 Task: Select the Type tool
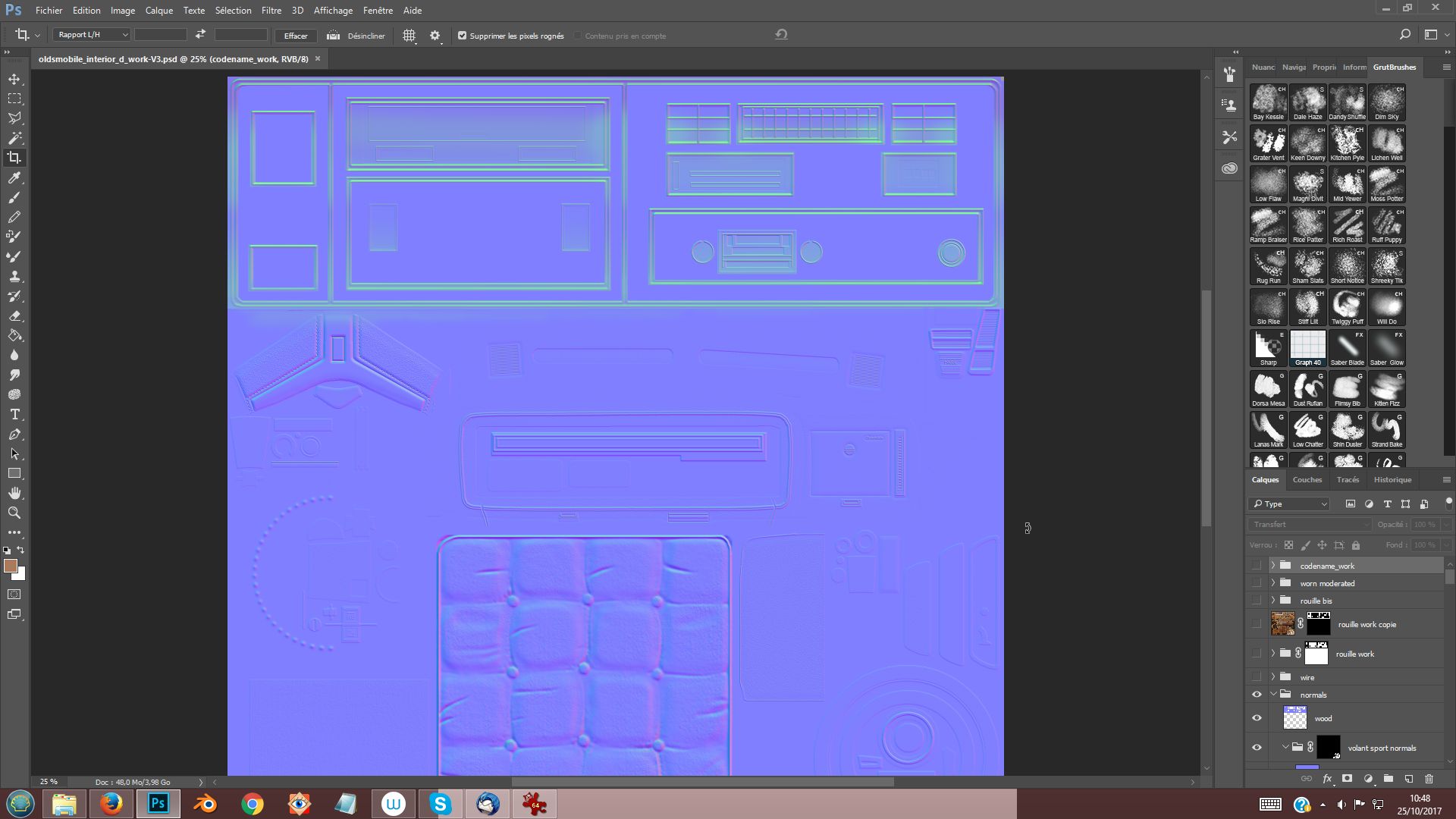click(x=14, y=414)
